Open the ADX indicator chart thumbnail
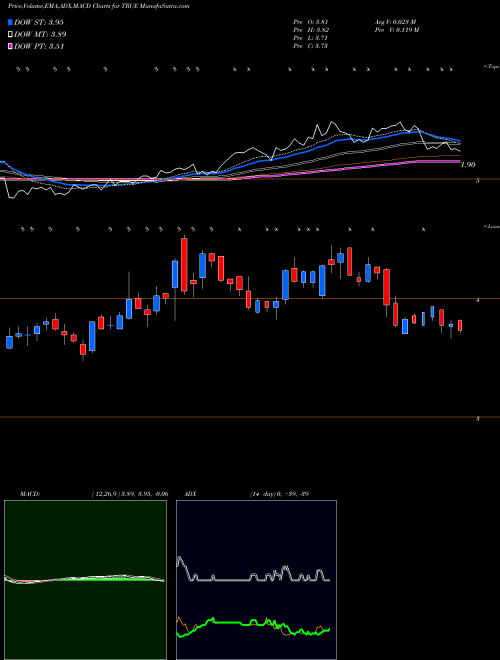The image size is (500, 660). click(256, 580)
